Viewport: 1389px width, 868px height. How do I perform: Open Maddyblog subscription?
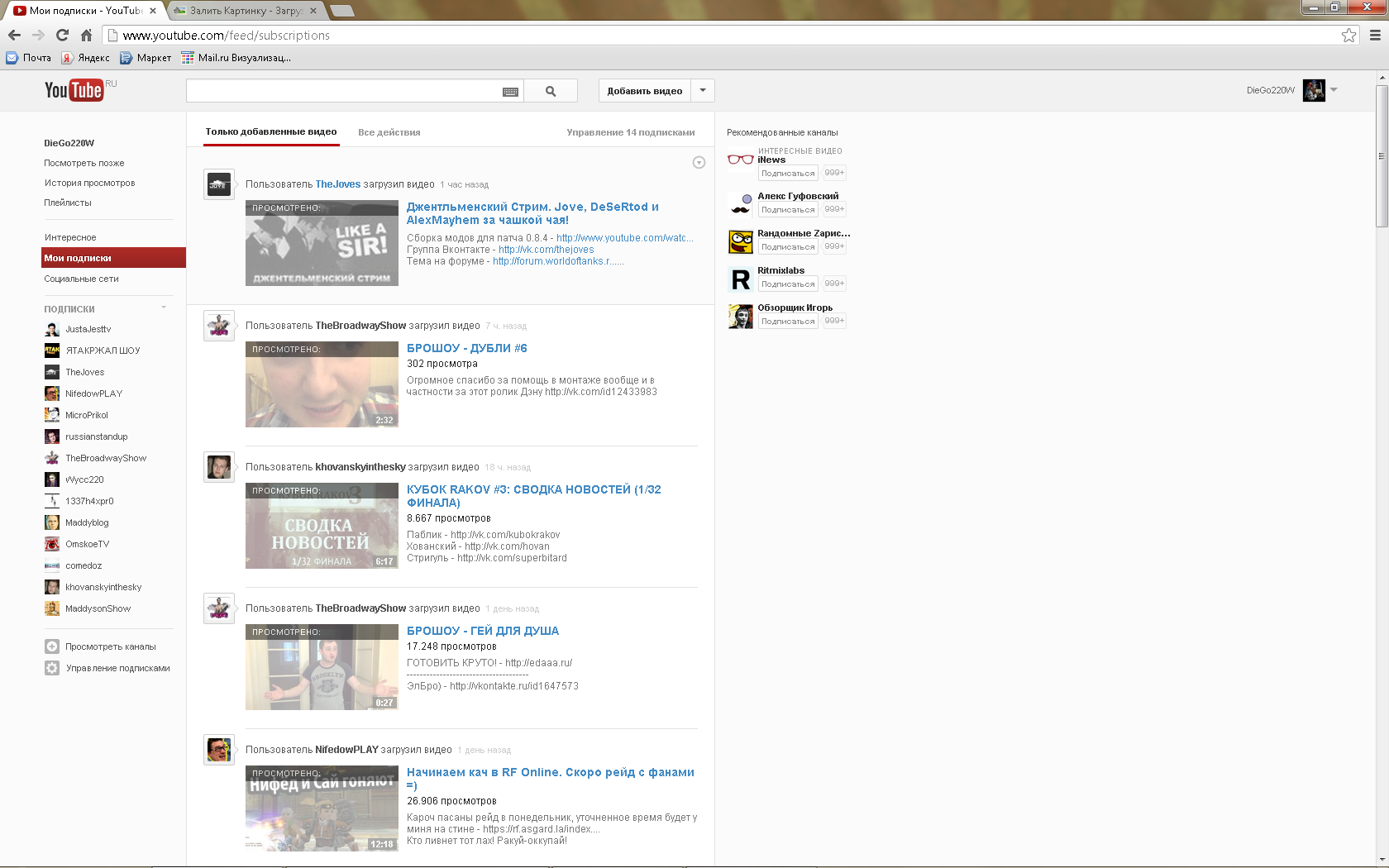(87, 522)
